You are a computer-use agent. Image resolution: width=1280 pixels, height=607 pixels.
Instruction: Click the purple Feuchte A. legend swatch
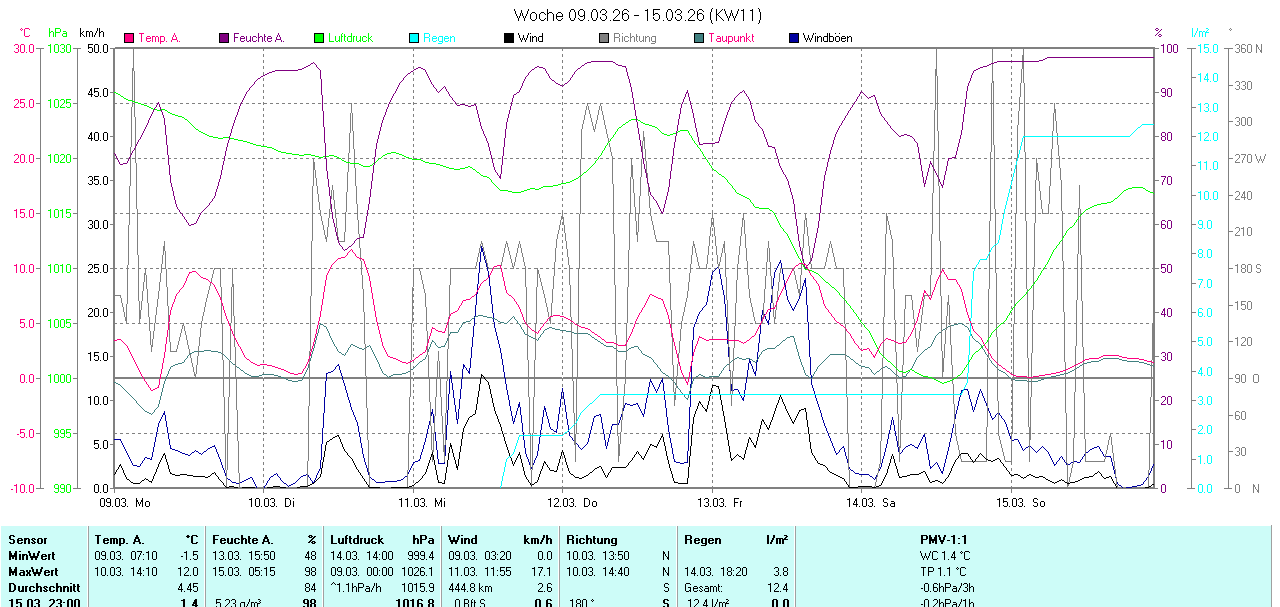click(x=224, y=38)
